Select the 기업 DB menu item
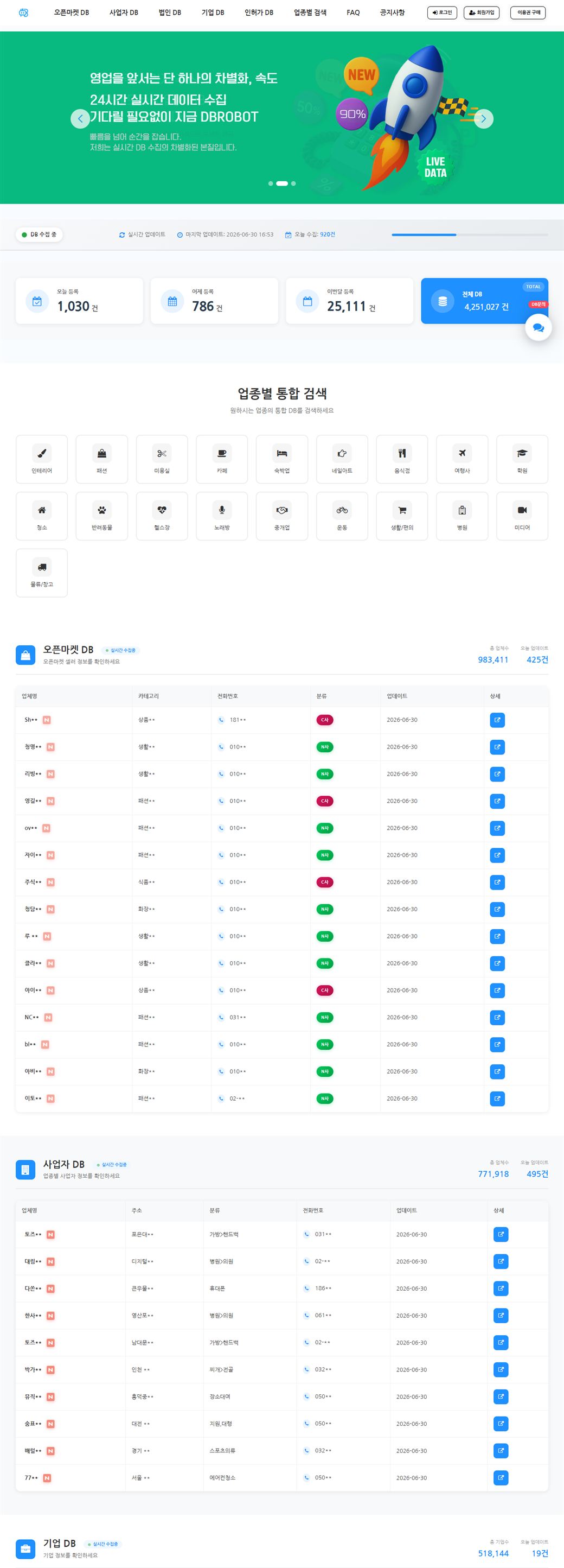The height and width of the screenshot is (1568, 564). (x=213, y=12)
